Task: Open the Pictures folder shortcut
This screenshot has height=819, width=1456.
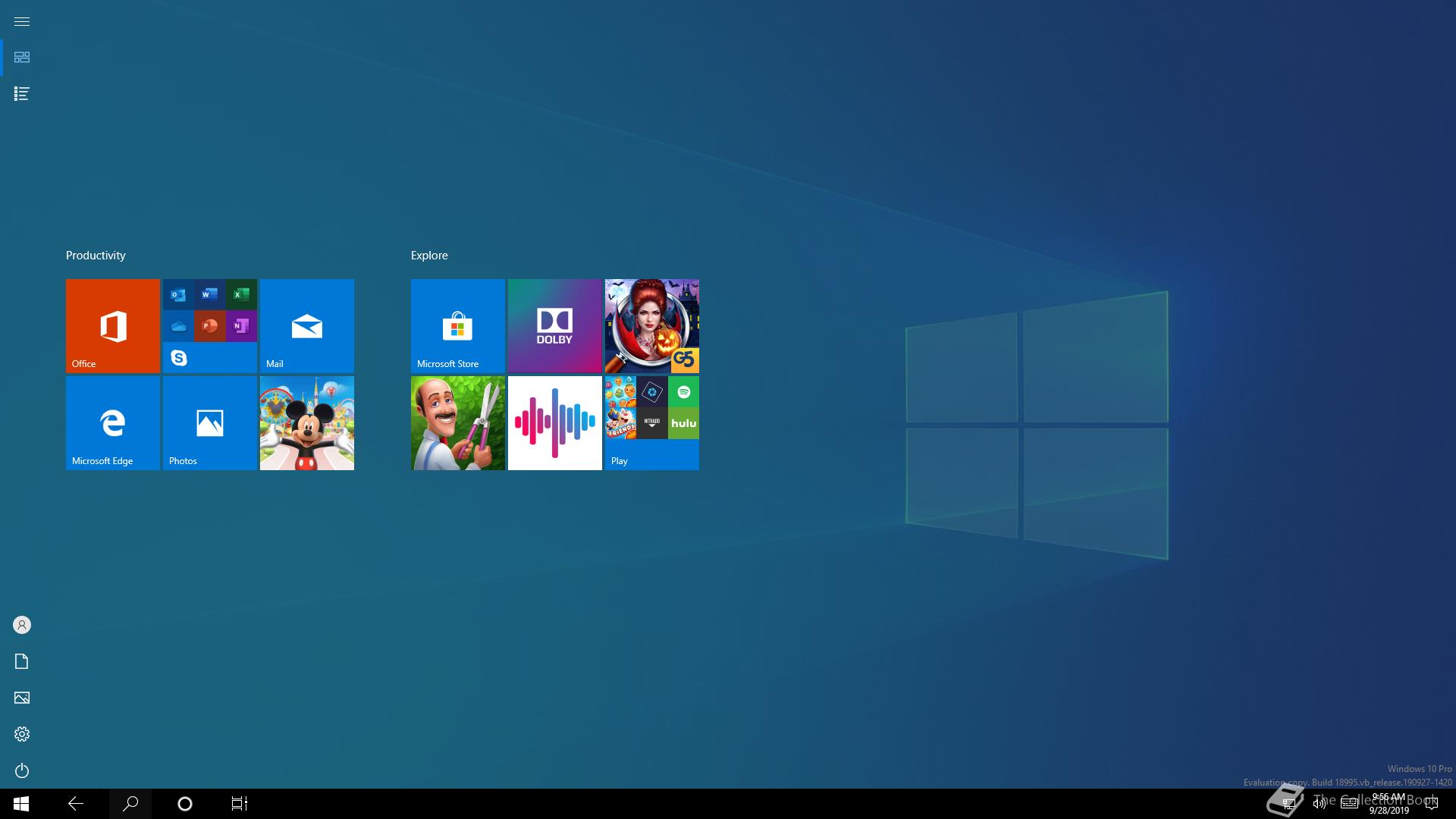Action: 22,698
